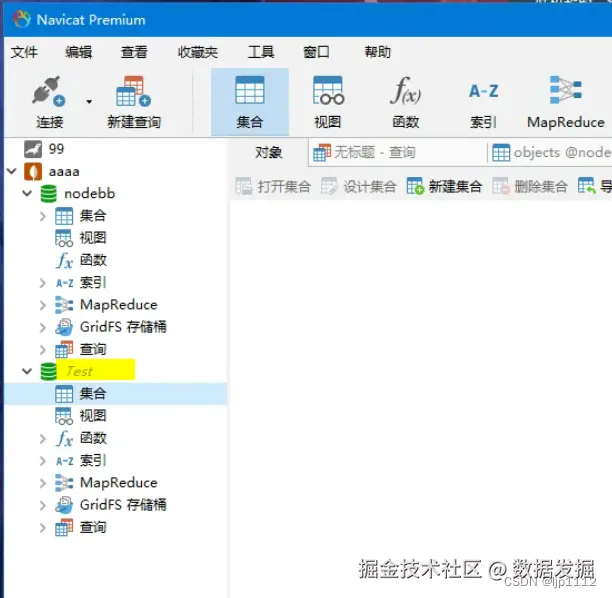
Task: Open the 编辑 menu
Action: click(x=78, y=52)
